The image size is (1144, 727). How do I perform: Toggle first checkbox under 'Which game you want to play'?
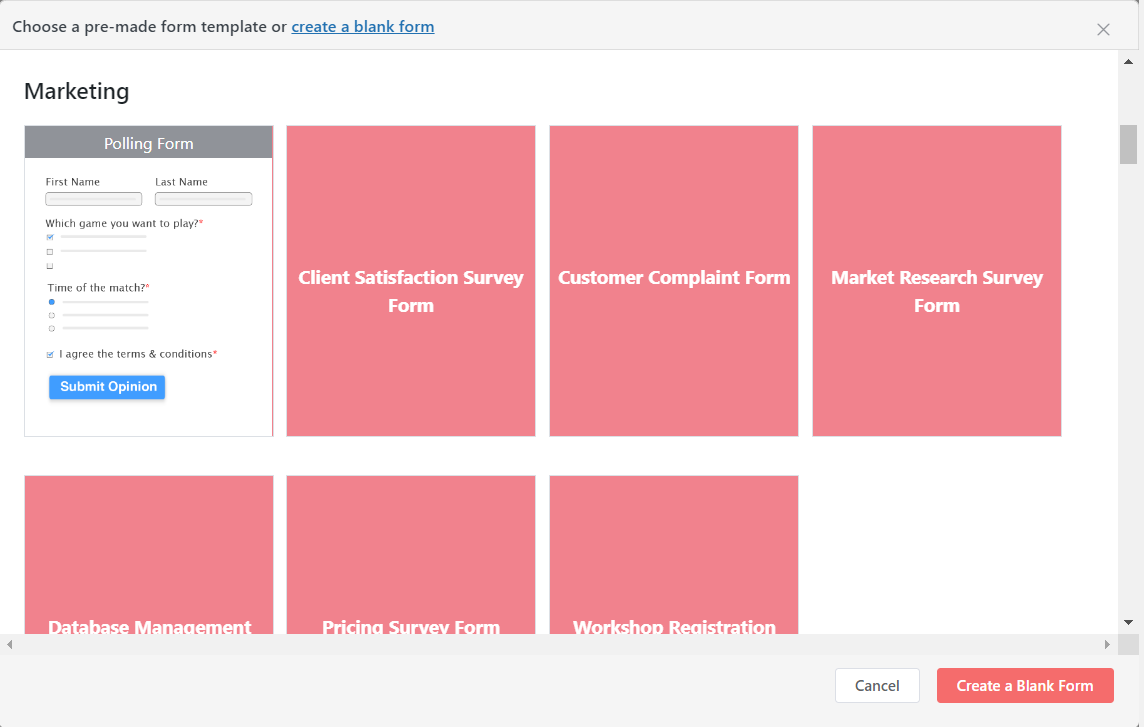point(50,237)
